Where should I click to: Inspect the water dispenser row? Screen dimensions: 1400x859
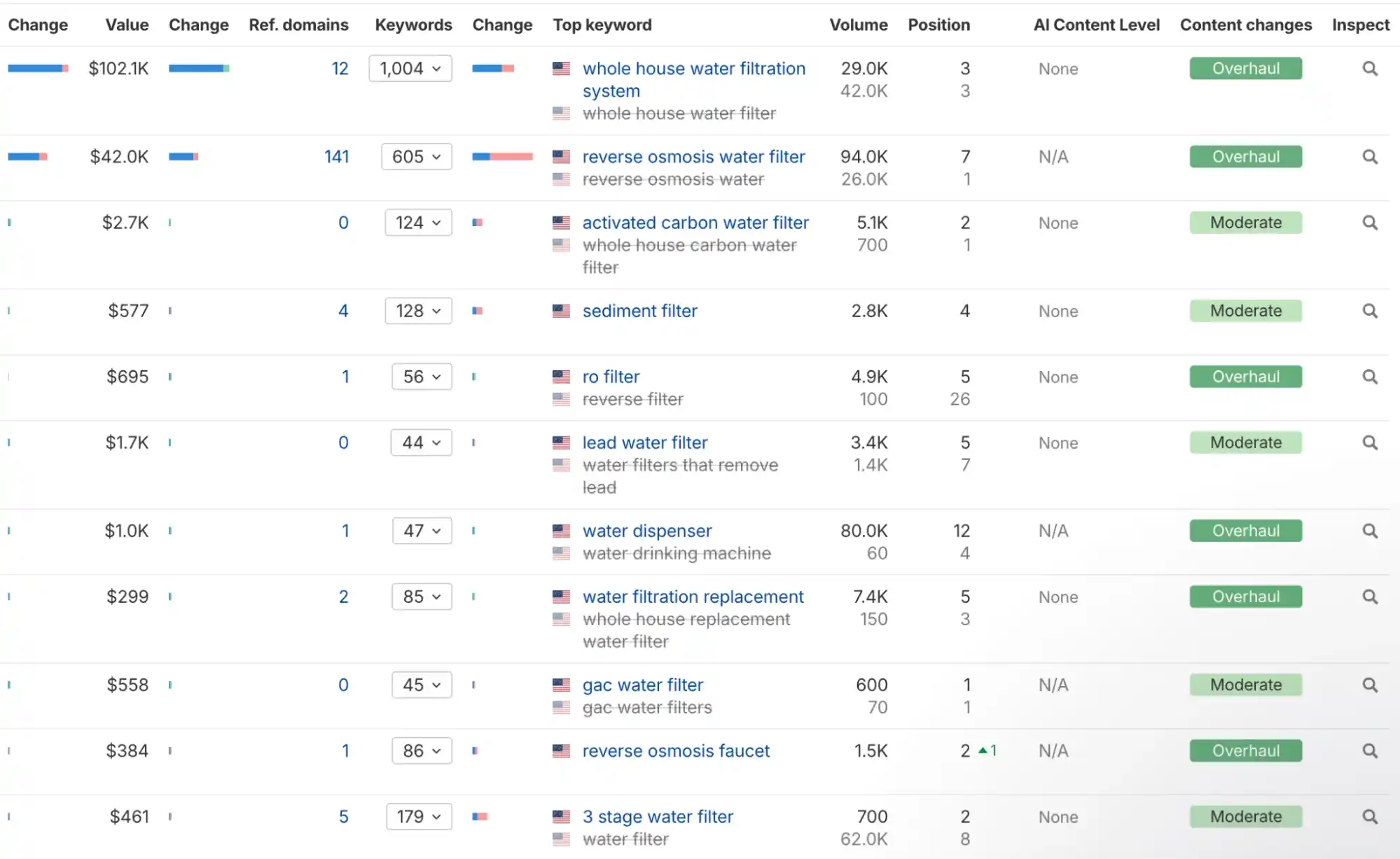pos(1369,531)
